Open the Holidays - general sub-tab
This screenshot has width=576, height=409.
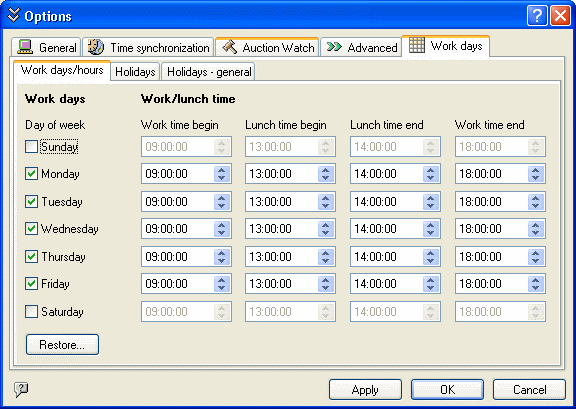coord(209,72)
